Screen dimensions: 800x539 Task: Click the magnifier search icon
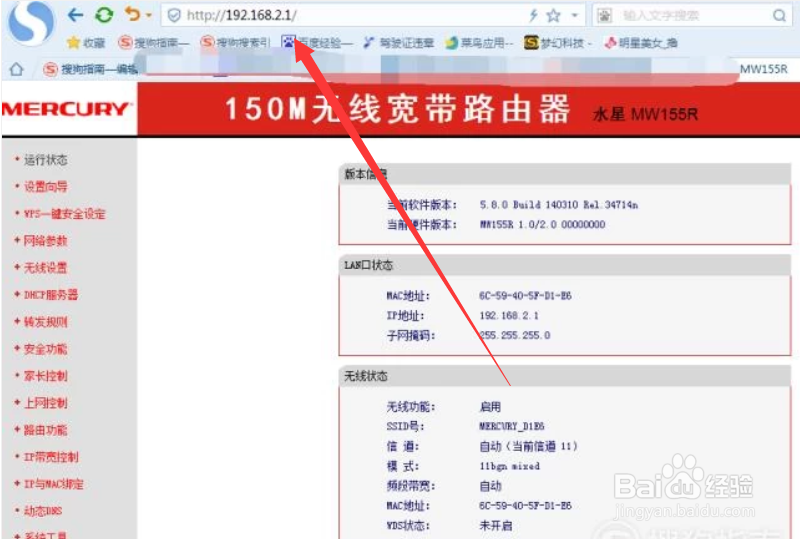[779, 16]
